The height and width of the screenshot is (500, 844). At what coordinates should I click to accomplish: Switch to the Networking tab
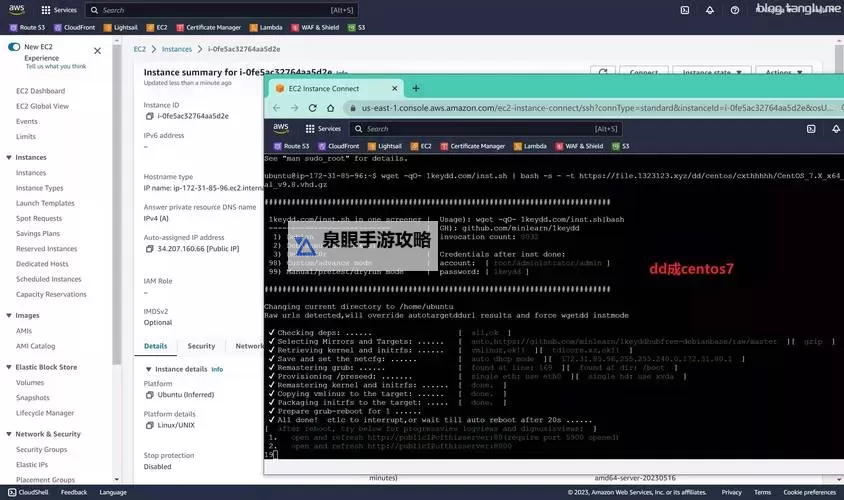point(249,347)
